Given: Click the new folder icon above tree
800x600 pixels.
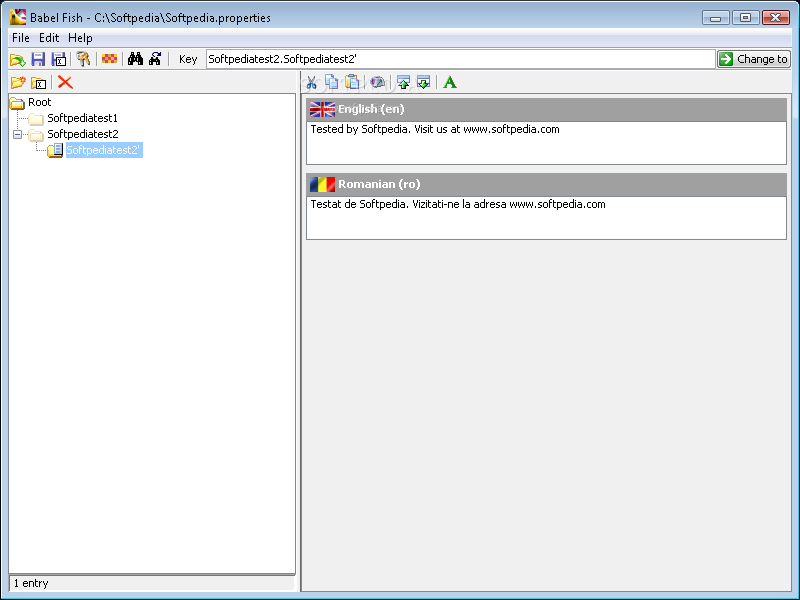Looking at the screenshot, I should tap(18, 82).
